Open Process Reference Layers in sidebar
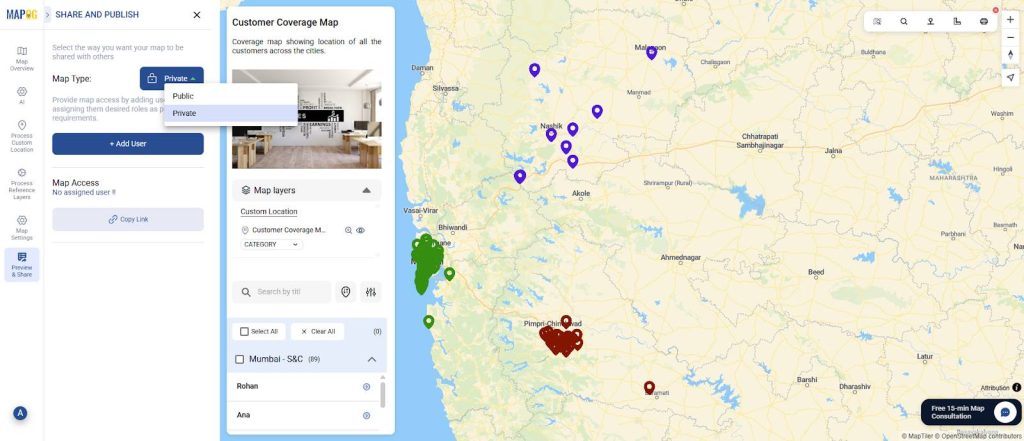Image resolution: width=1024 pixels, height=441 pixels. [22, 184]
